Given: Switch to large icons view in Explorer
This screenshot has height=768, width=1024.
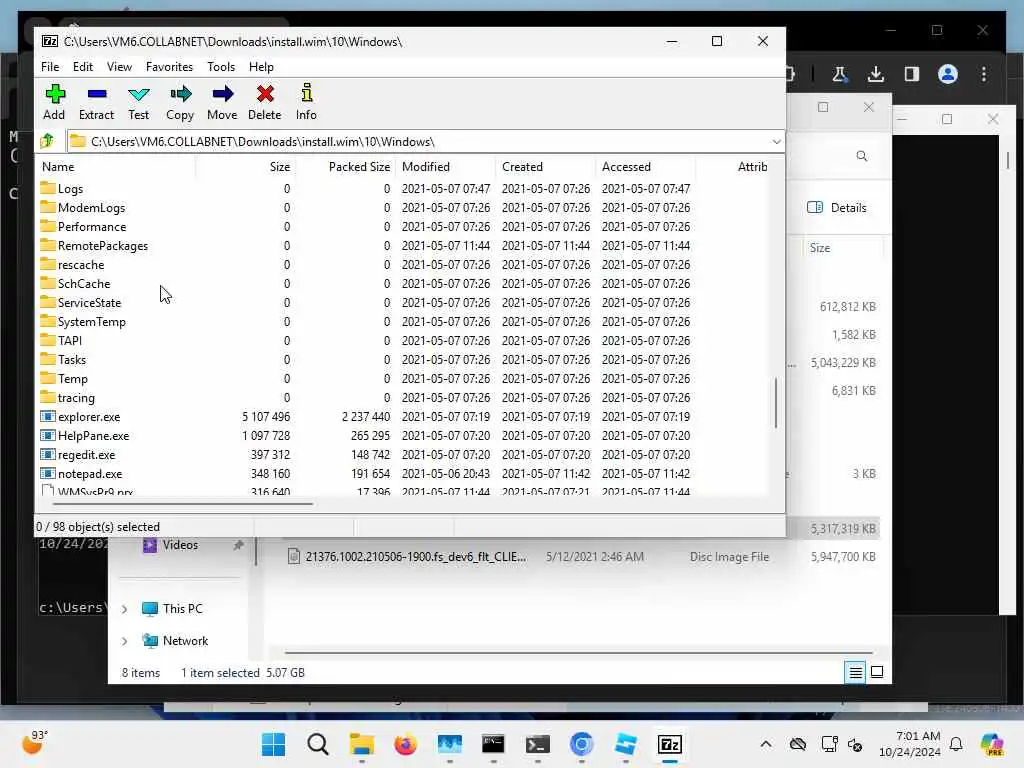Looking at the screenshot, I should pos(877,672).
